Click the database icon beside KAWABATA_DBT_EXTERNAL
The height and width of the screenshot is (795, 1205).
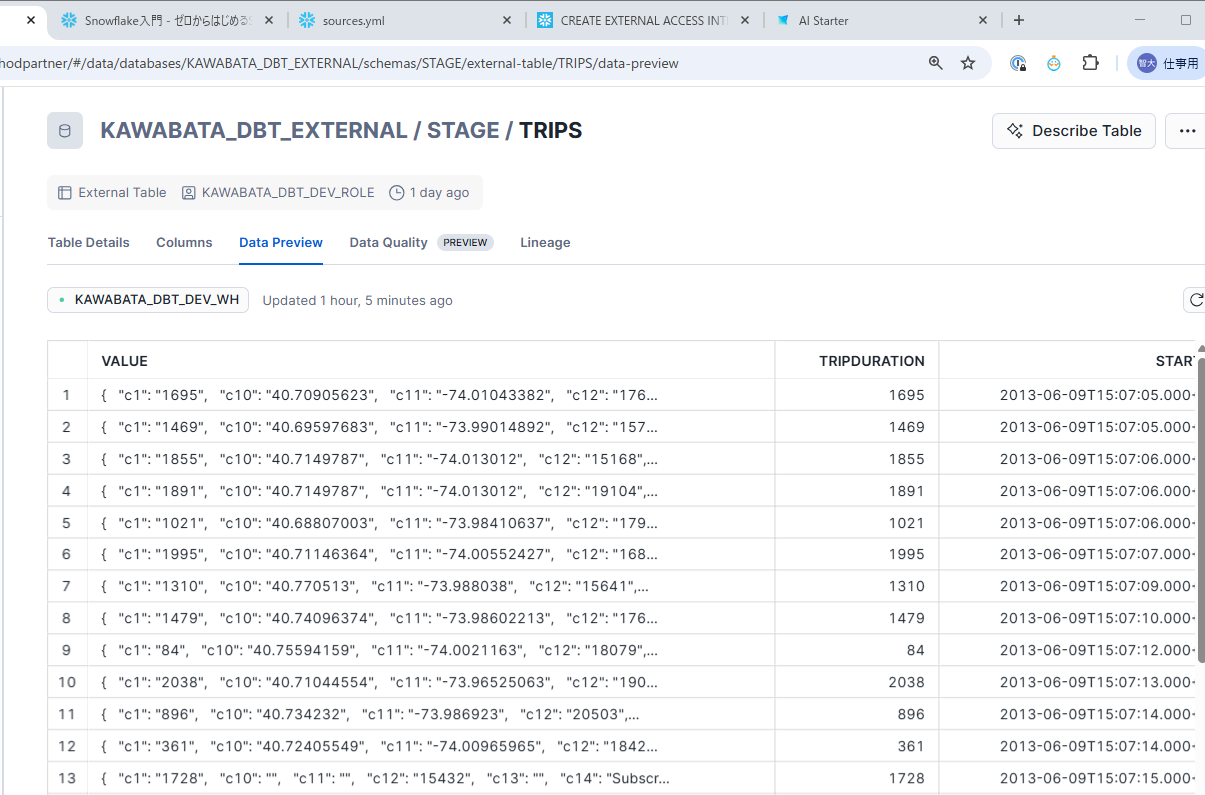pos(65,130)
